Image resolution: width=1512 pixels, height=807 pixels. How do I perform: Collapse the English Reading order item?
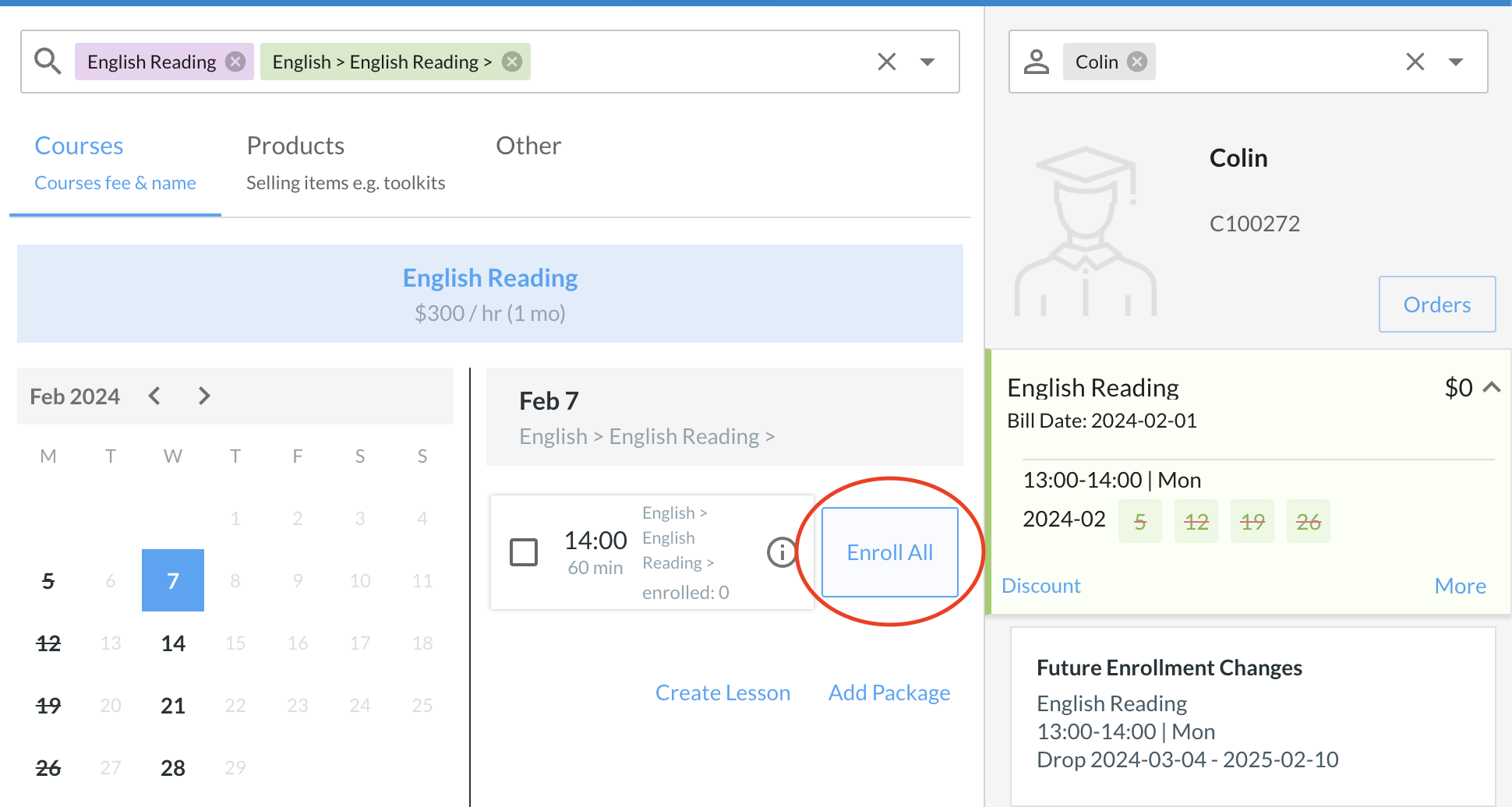pyautogui.click(x=1492, y=387)
